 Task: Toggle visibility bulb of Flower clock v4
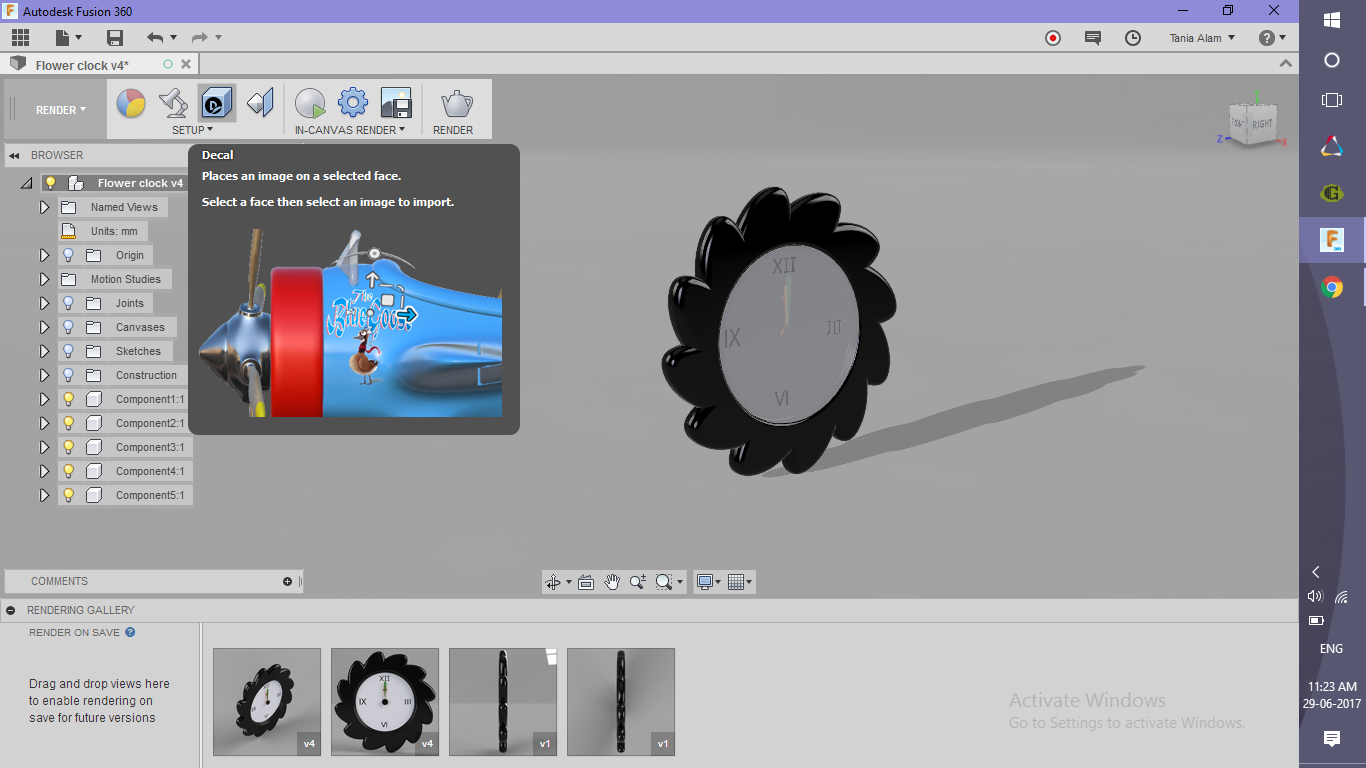click(50, 183)
